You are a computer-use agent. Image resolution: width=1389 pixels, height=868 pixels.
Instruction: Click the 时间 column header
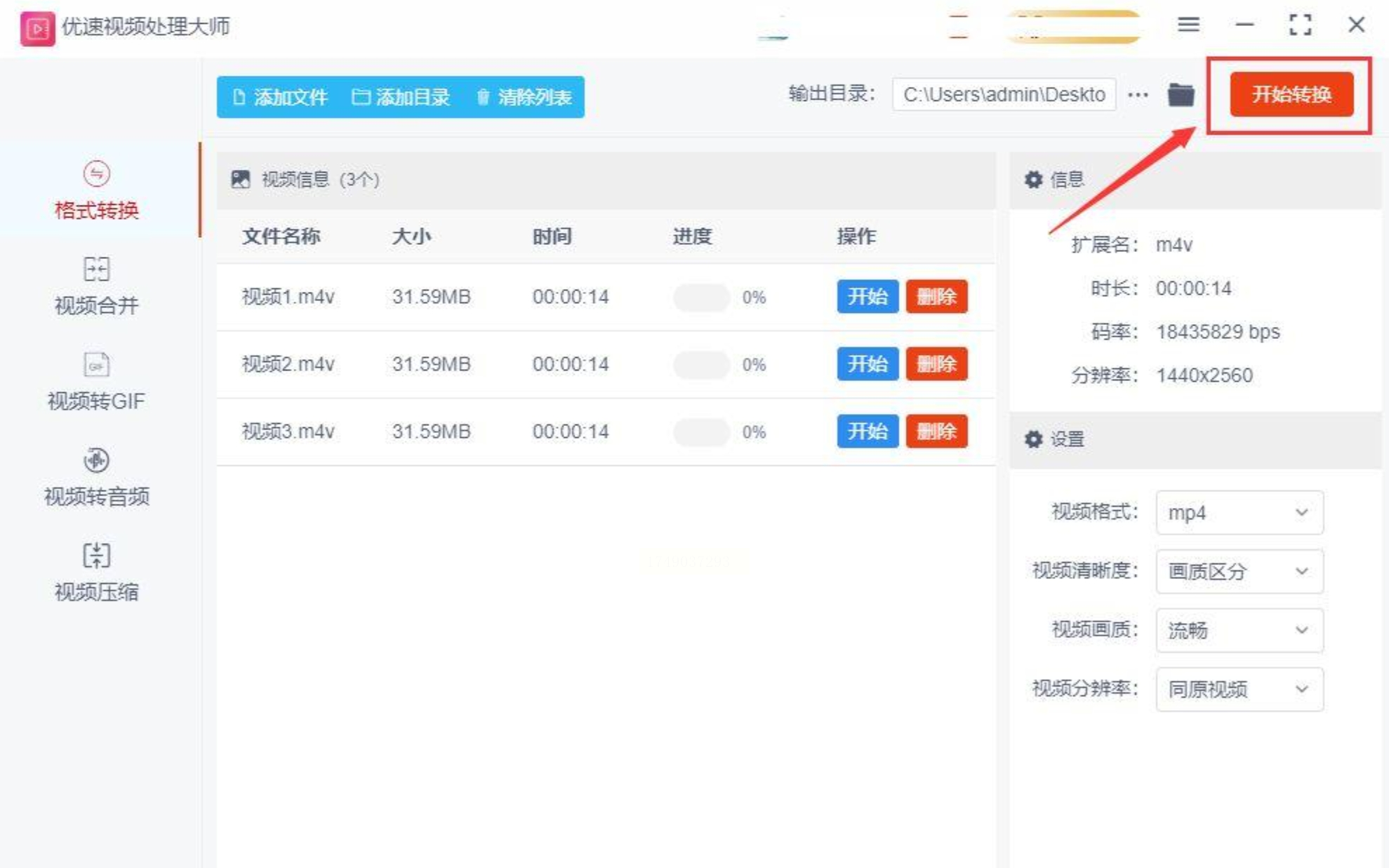click(552, 236)
